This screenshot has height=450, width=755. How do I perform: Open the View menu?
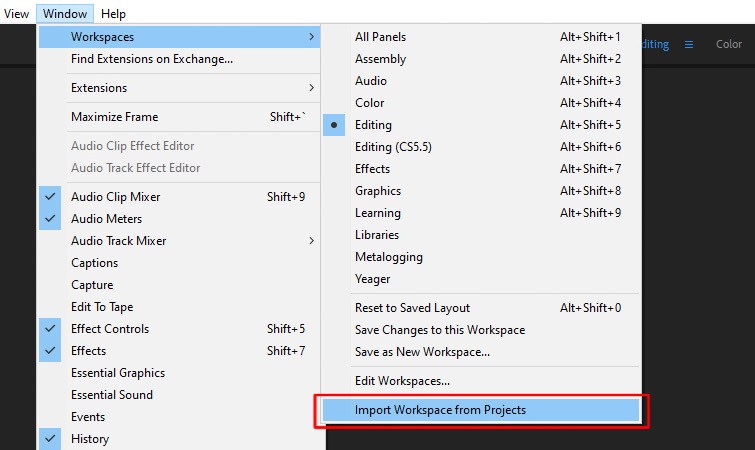(16, 13)
